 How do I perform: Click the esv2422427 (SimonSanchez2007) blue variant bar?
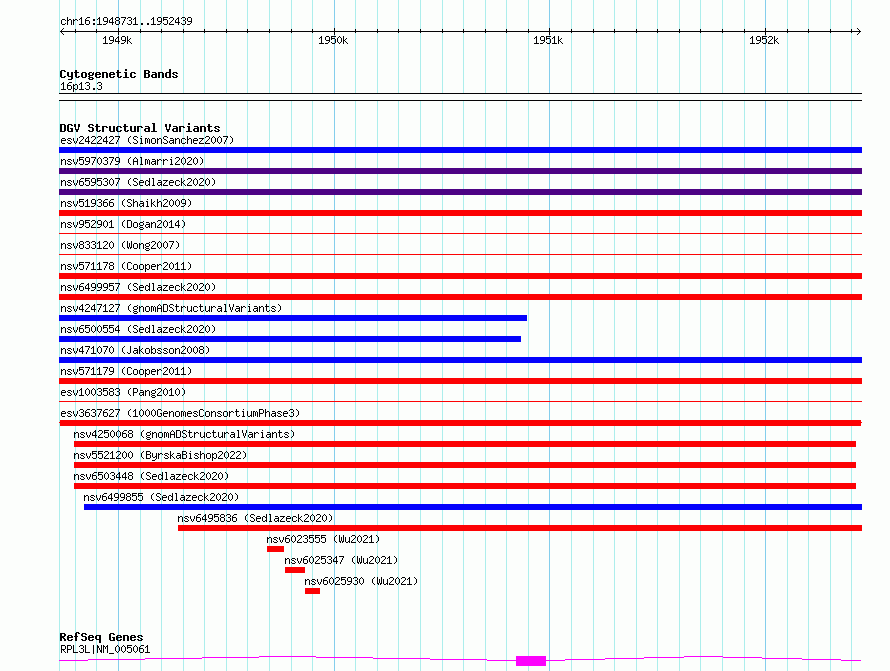tap(460, 150)
